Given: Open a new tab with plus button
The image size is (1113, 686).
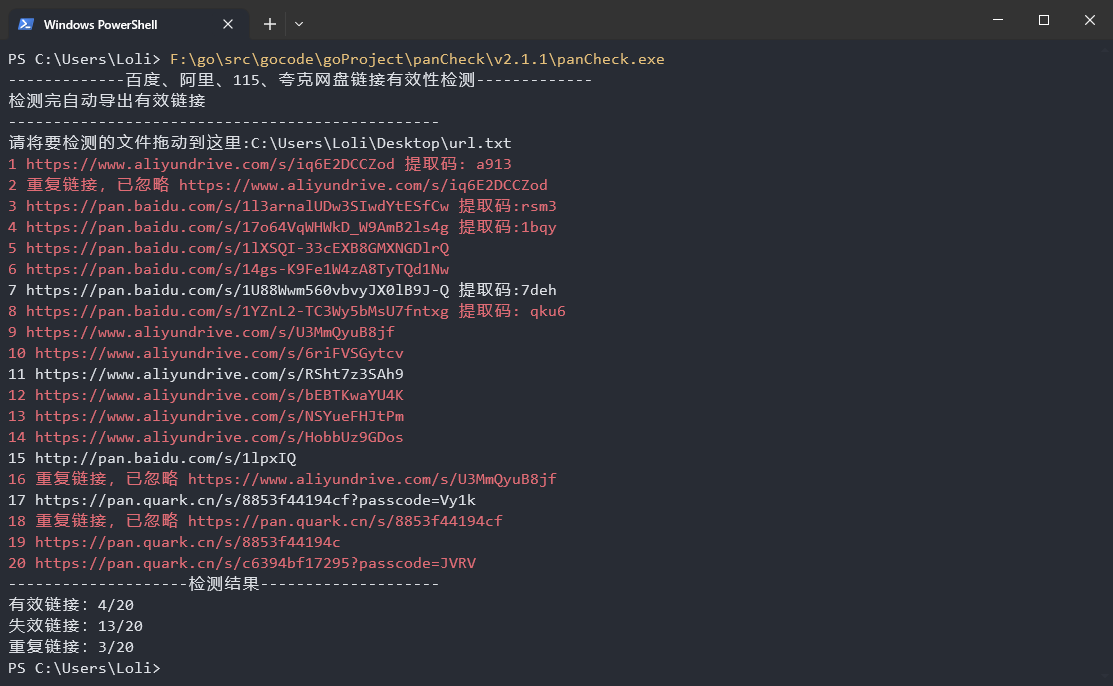Looking at the screenshot, I should point(270,24).
